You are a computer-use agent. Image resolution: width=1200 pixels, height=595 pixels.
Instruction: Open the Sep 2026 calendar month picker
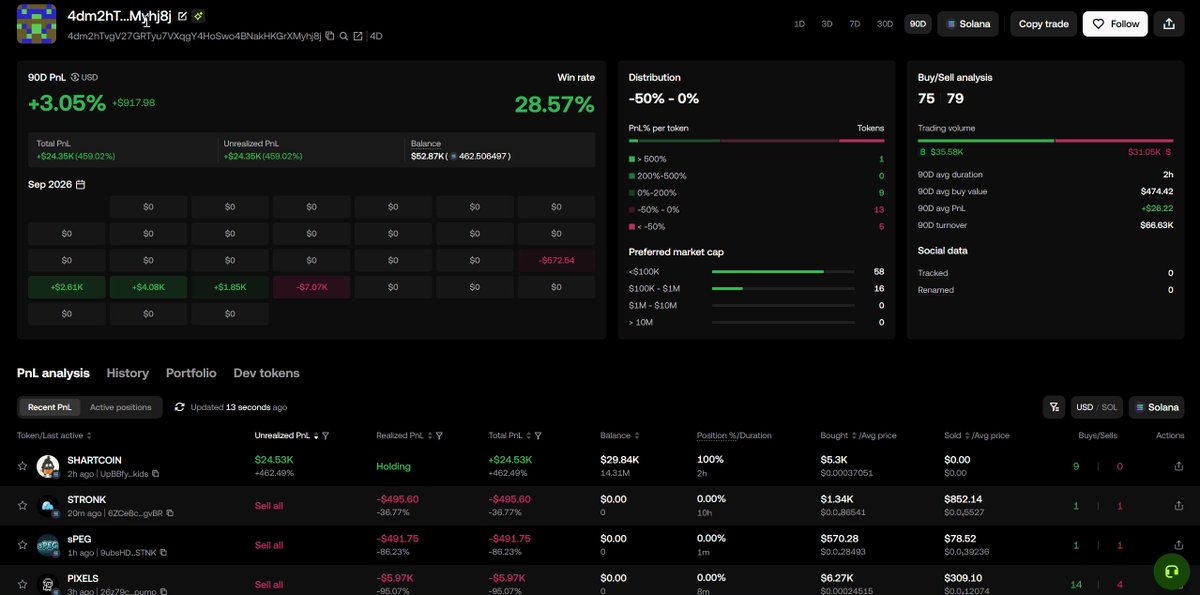click(56, 185)
